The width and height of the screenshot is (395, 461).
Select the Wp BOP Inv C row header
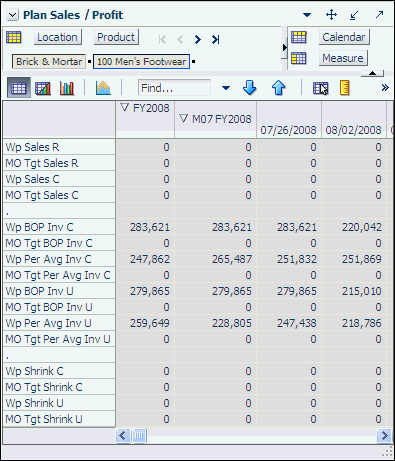coord(59,227)
